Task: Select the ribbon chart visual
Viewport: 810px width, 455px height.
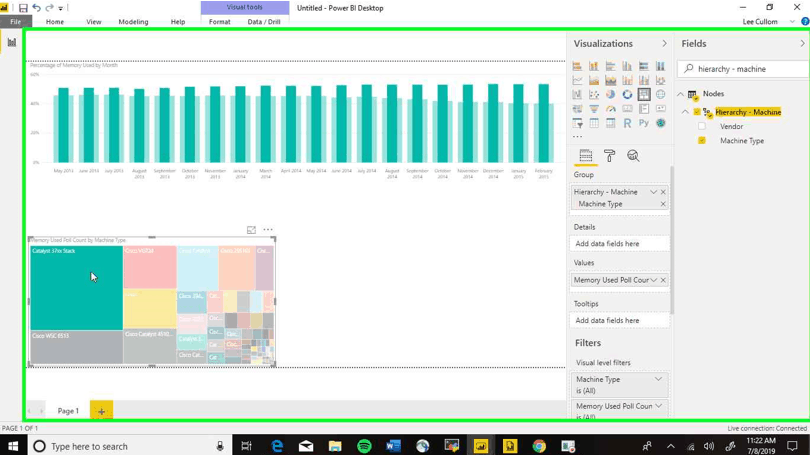Action: 660,80
